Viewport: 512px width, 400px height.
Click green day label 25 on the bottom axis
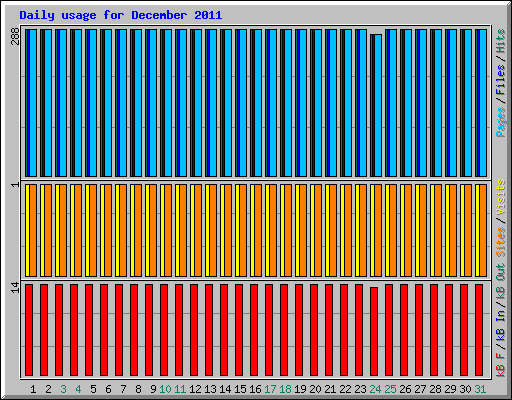(390, 389)
